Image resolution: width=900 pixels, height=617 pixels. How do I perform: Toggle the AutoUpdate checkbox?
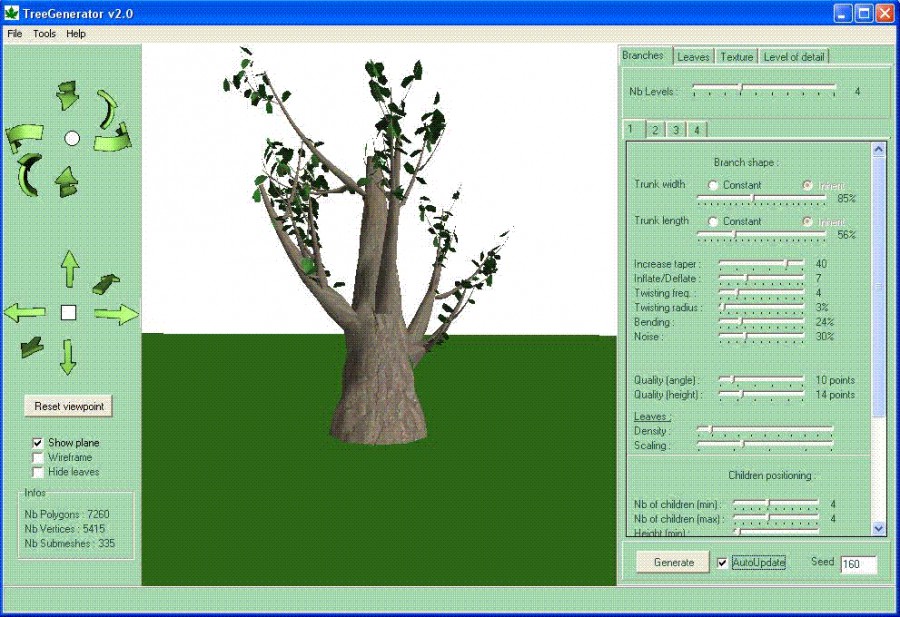[x=722, y=563]
